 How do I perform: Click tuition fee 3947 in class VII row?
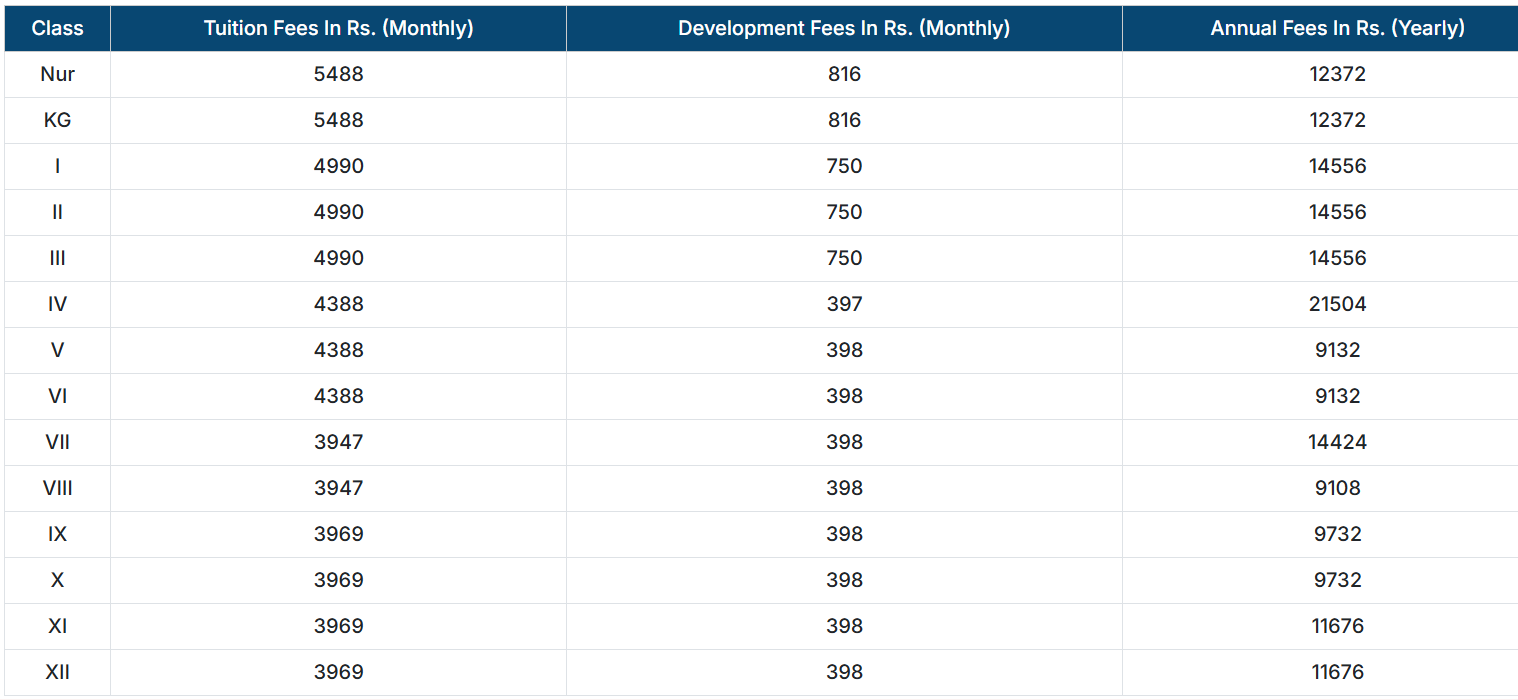point(338,442)
